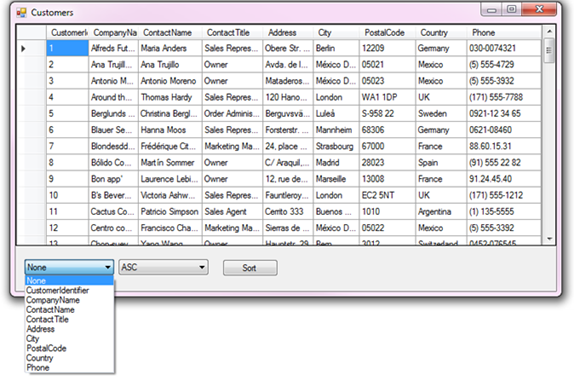Click the 'Martín Sommer' cell

click(x=170, y=163)
